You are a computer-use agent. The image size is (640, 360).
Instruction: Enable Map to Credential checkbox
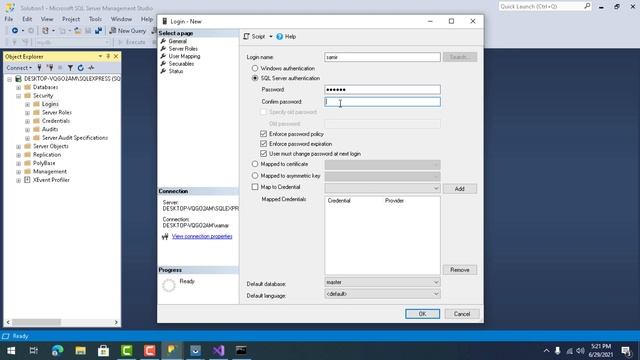click(x=255, y=187)
